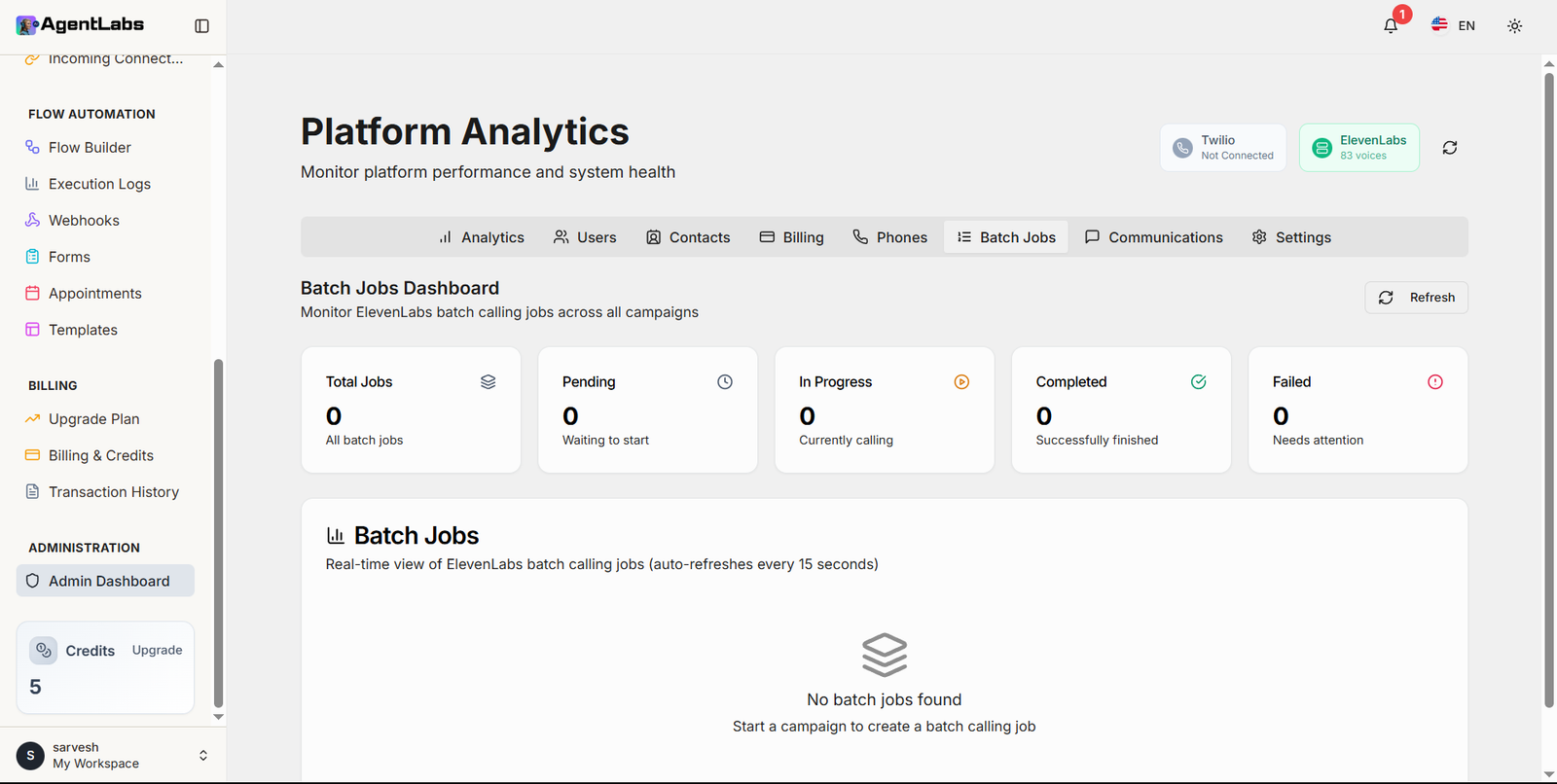The height and width of the screenshot is (784, 1557).
Task: Click the 'Currently calling' label
Action: point(846,441)
